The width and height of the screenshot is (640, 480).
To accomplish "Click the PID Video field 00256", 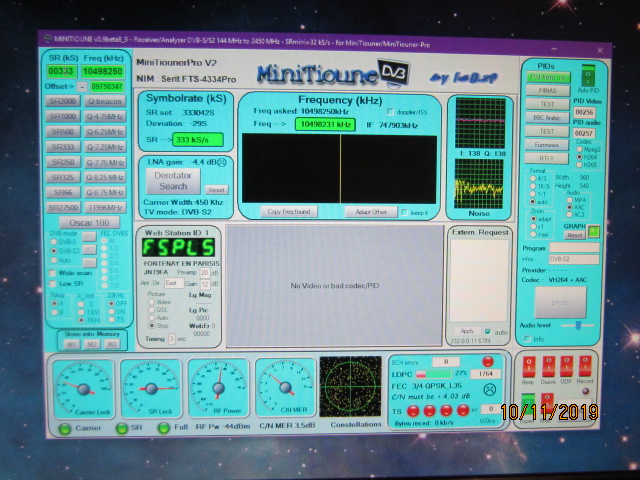I will (584, 112).
